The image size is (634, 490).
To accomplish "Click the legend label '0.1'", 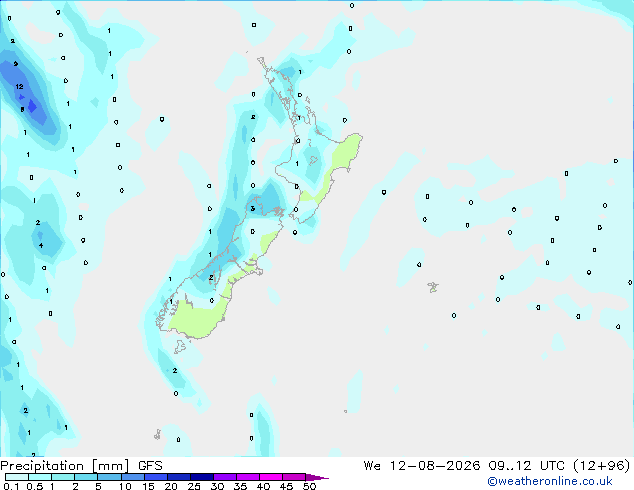I will pos(11,486).
